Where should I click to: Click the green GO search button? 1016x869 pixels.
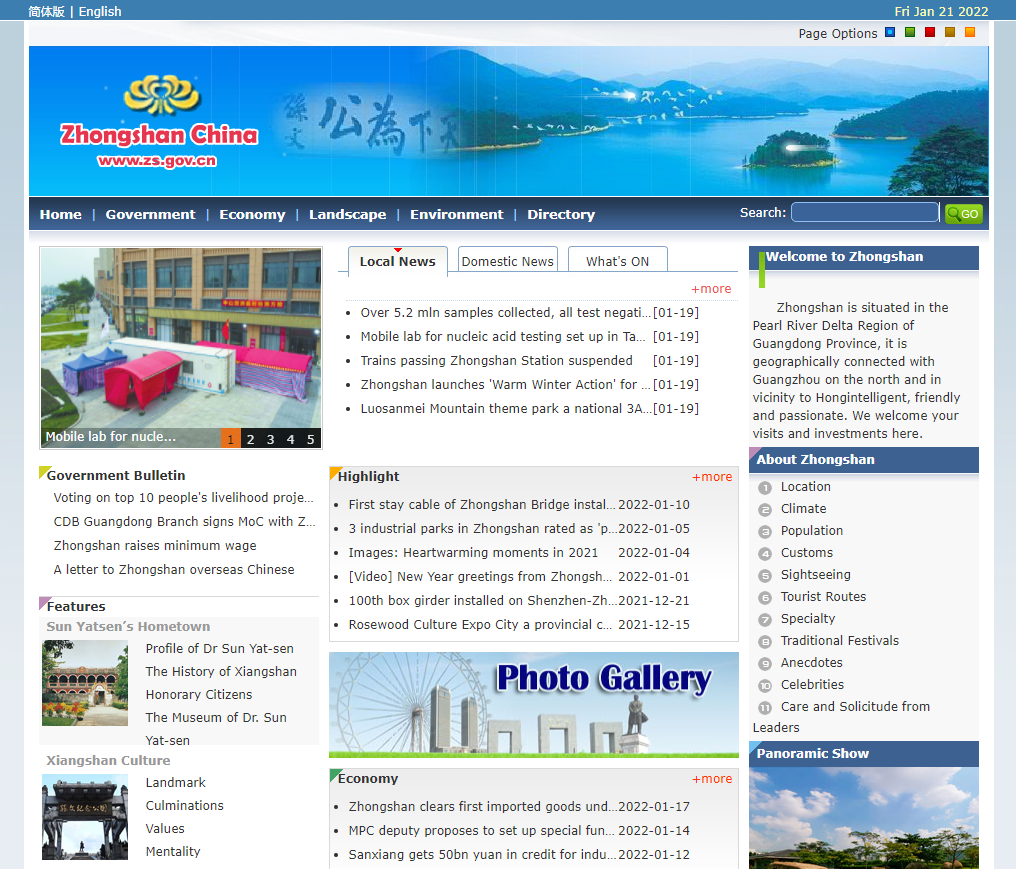coord(964,214)
